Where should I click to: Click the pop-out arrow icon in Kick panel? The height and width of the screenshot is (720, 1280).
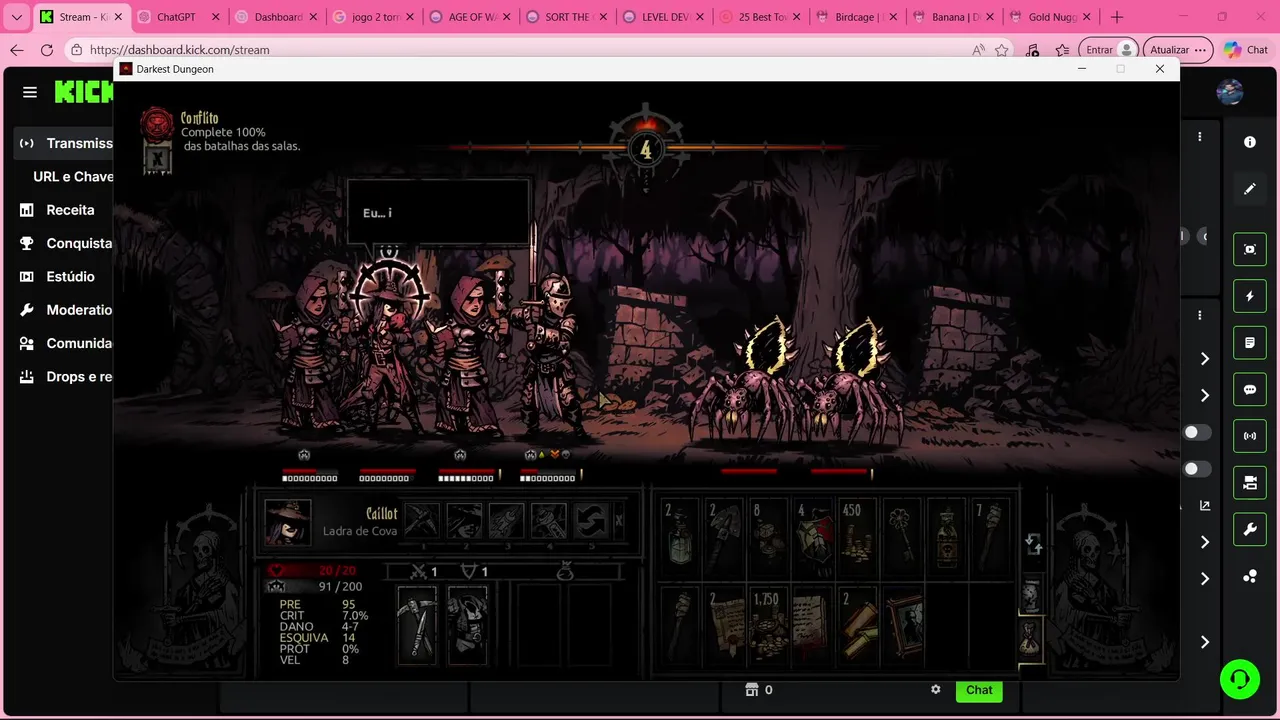click(1204, 506)
